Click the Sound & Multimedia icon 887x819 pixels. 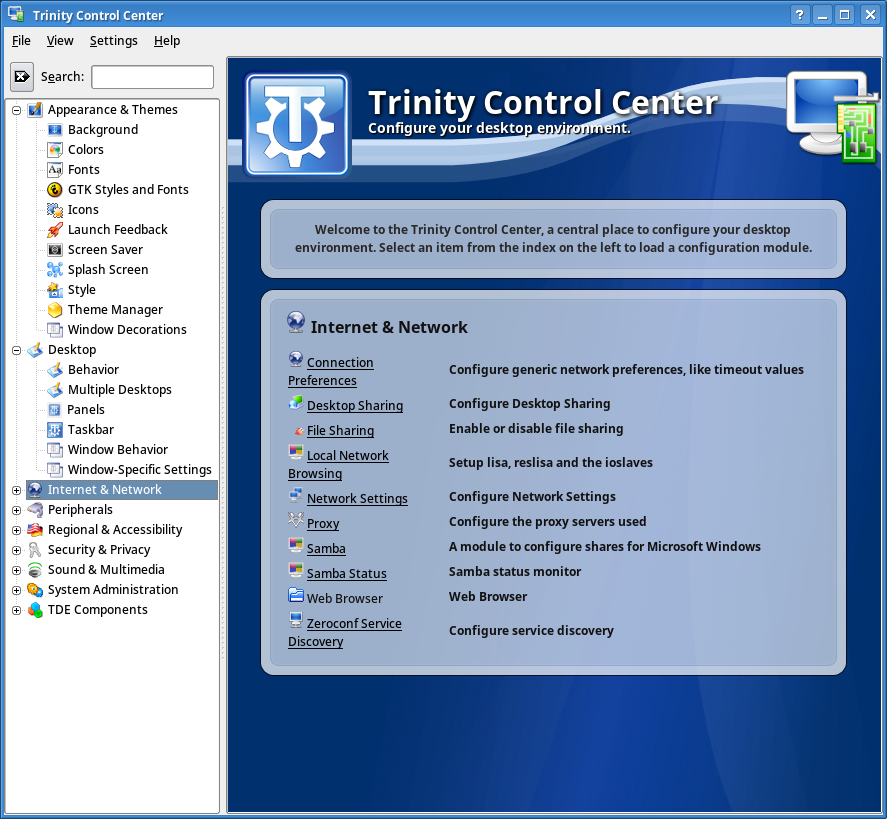coord(35,570)
